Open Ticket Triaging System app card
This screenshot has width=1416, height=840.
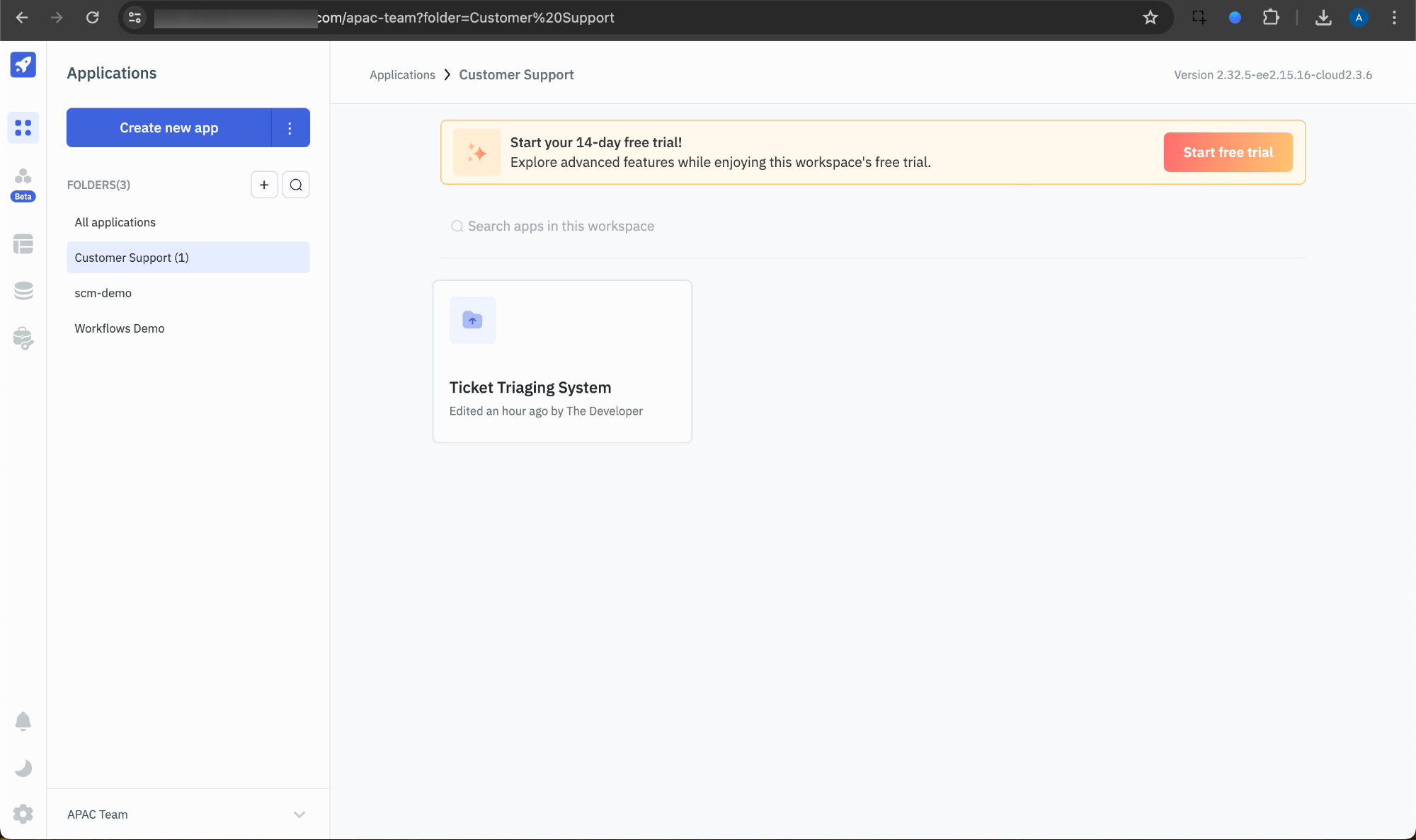coord(562,362)
